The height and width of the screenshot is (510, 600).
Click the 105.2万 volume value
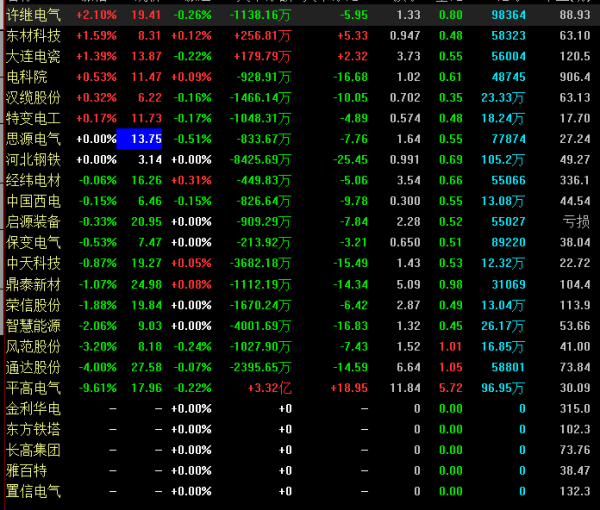coord(503,160)
